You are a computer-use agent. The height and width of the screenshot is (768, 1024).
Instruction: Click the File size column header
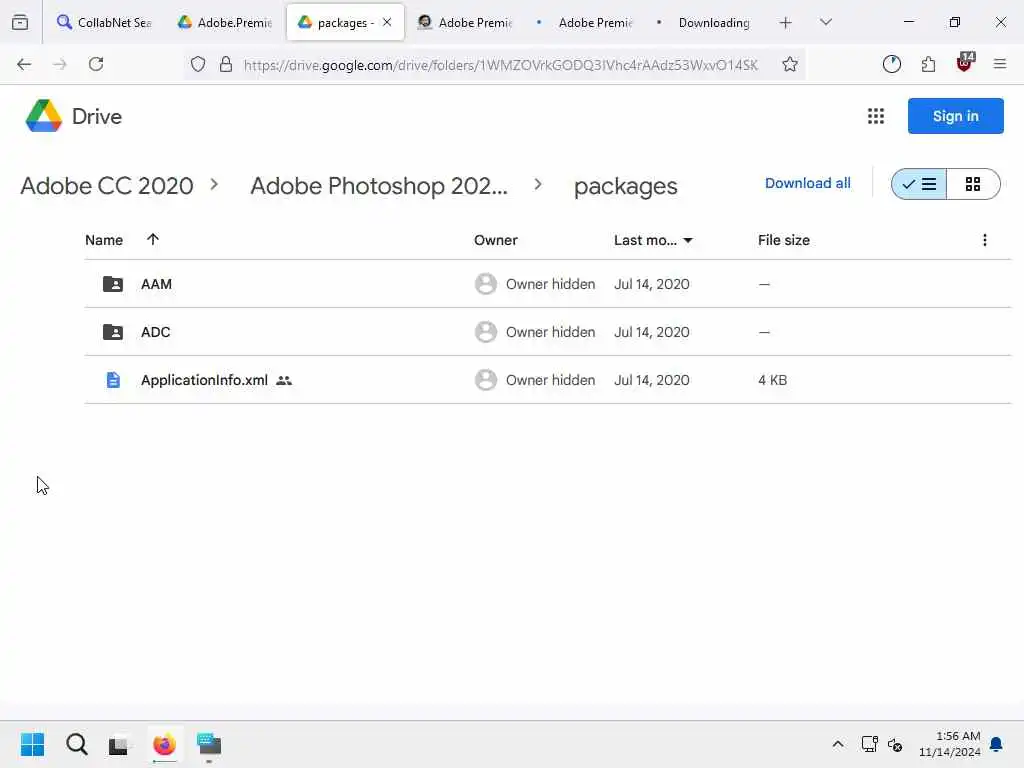(x=784, y=240)
